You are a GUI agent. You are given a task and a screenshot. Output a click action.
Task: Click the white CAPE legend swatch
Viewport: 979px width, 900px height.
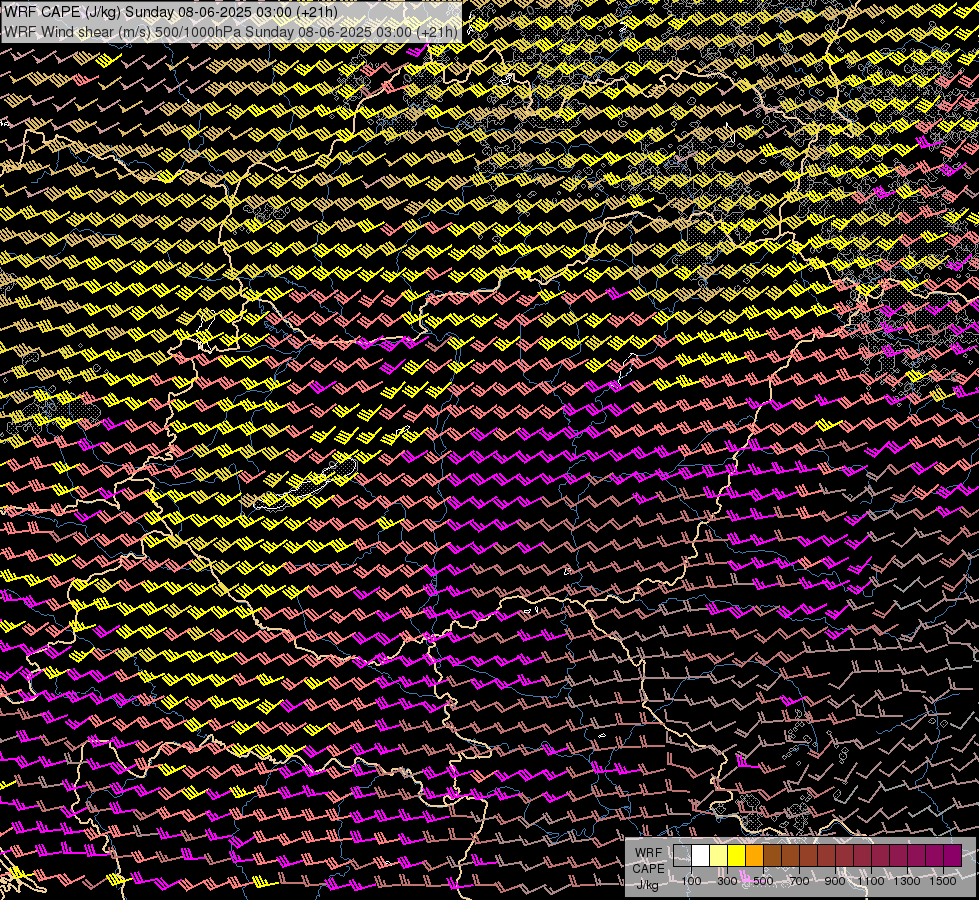coord(701,856)
